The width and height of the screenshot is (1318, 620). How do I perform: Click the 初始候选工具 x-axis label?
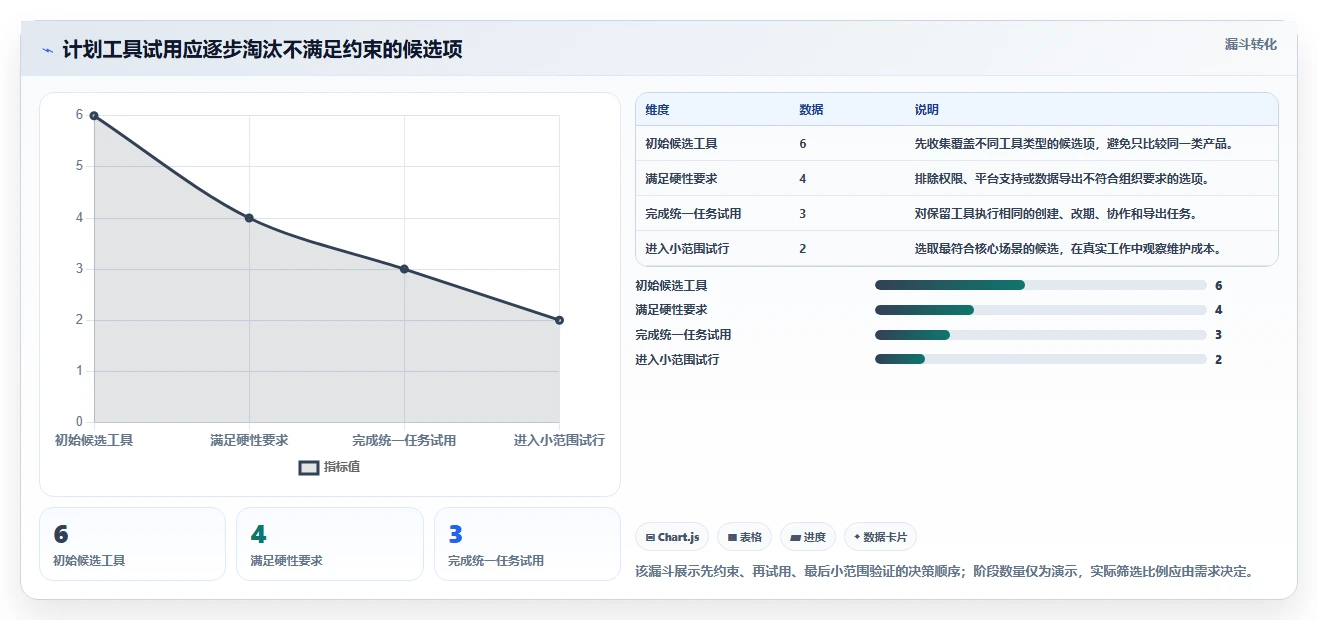point(94,440)
